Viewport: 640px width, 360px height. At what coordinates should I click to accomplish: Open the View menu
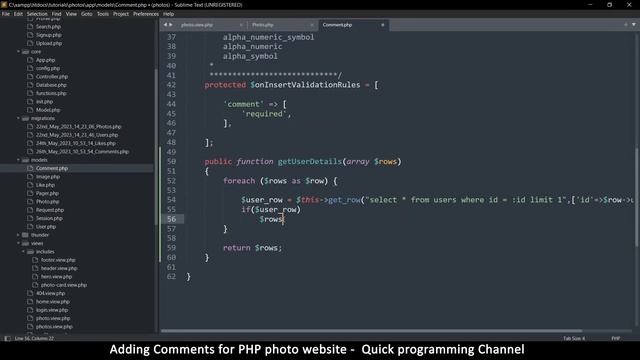(x=71, y=14)
